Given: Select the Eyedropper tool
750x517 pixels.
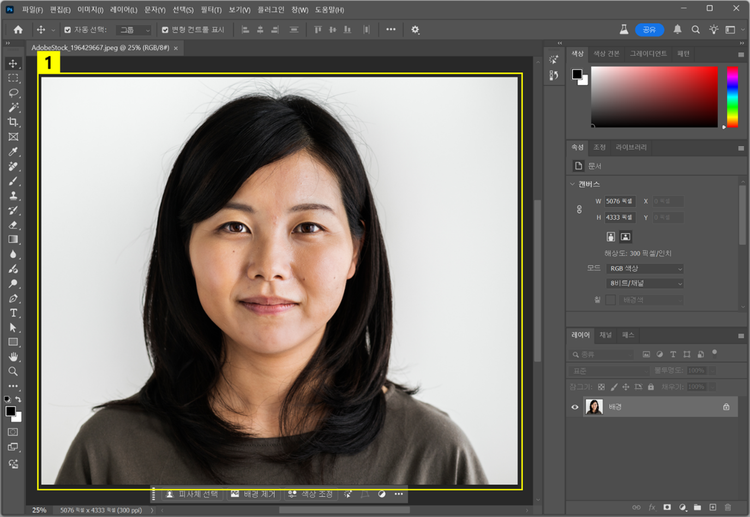Looking at the screenshot, I should pyautogui.click(x=13, y=151).
